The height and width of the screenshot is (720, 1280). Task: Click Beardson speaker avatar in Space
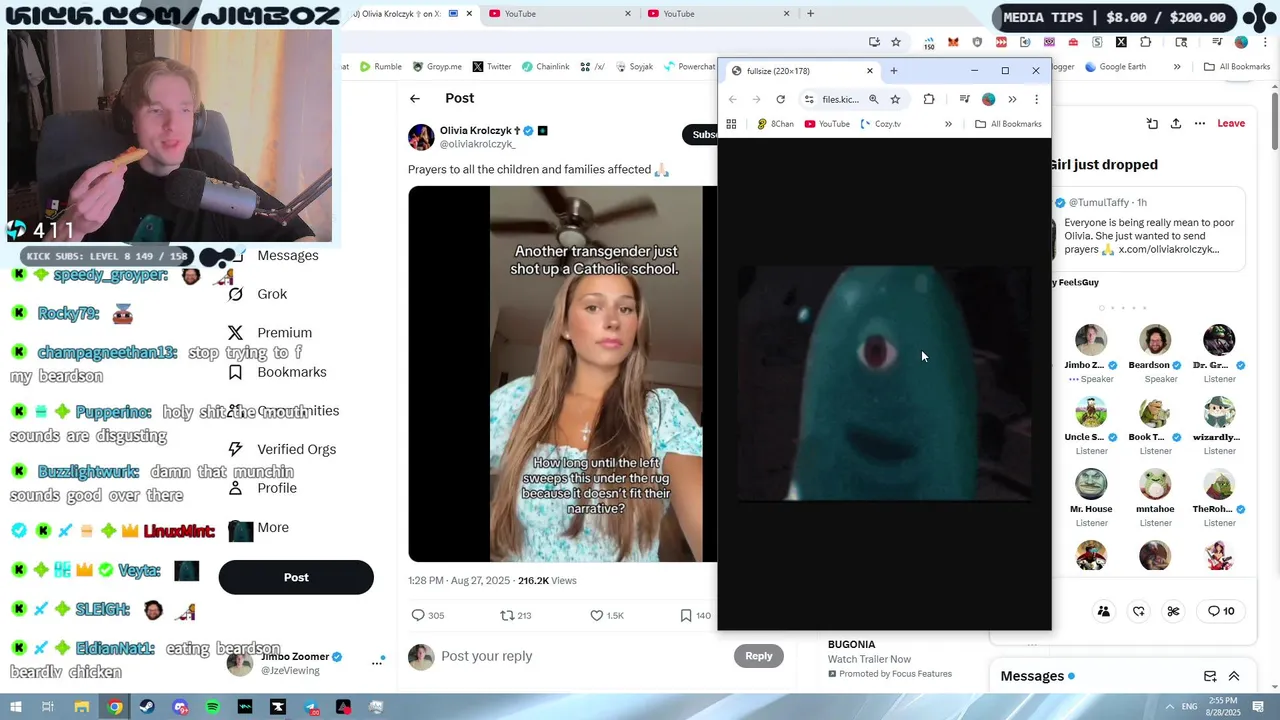click(x=1155, y=340)
